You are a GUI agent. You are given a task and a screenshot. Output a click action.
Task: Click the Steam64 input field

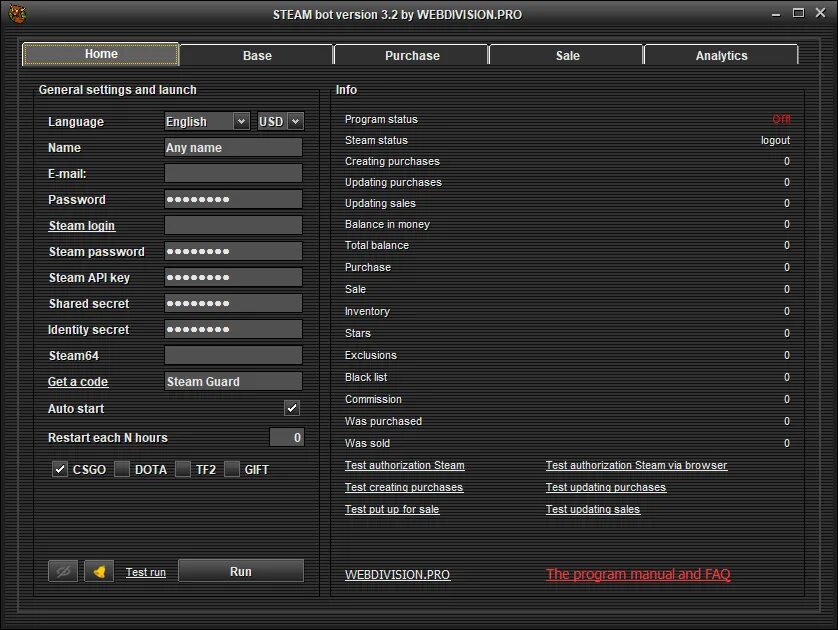click(x=234, y=355)
